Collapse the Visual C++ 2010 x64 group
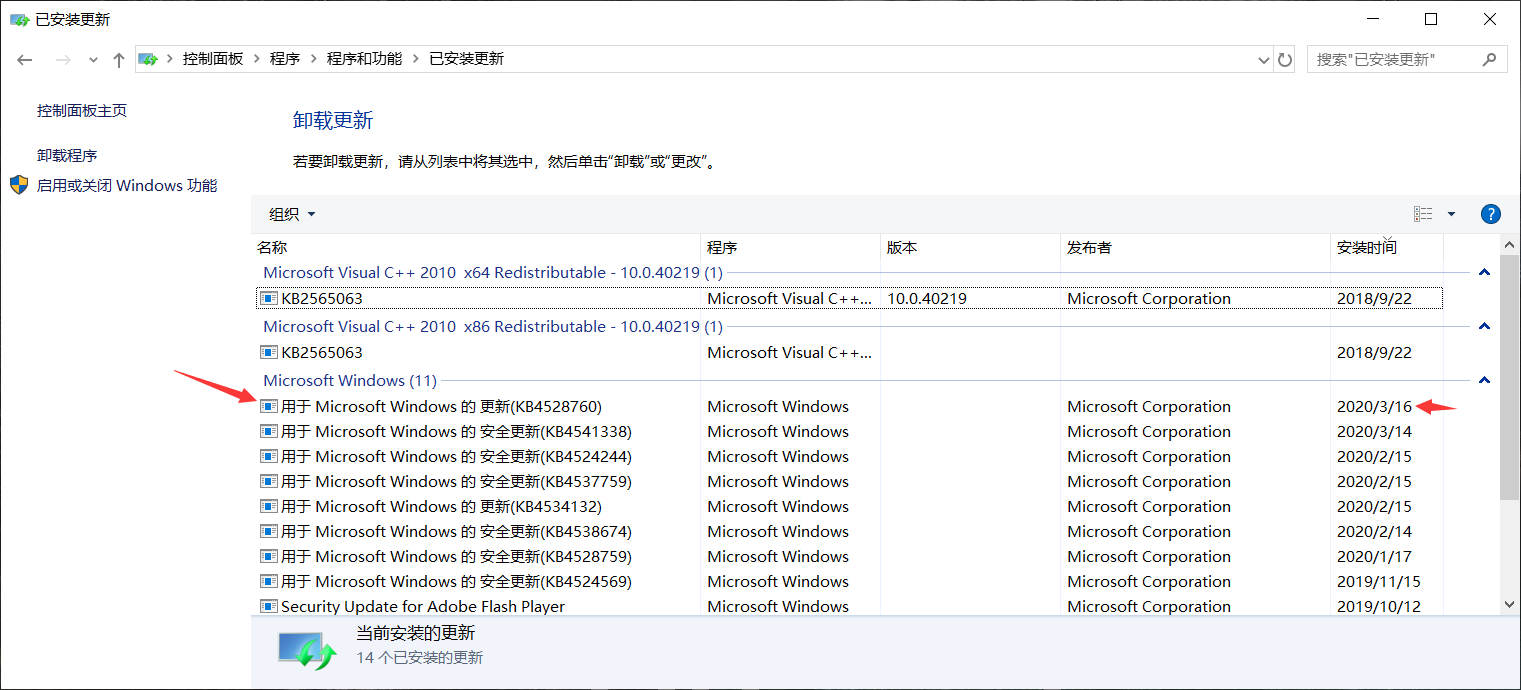This screenshot has height=690, width=1521. tap(1484, 272)
